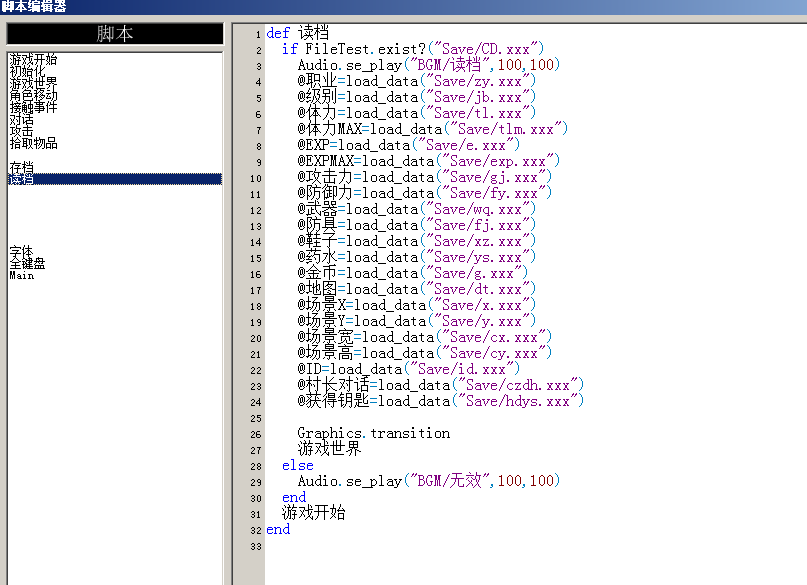
Task: Select the highlighted 读档 script entry
Action: (115, 179)
